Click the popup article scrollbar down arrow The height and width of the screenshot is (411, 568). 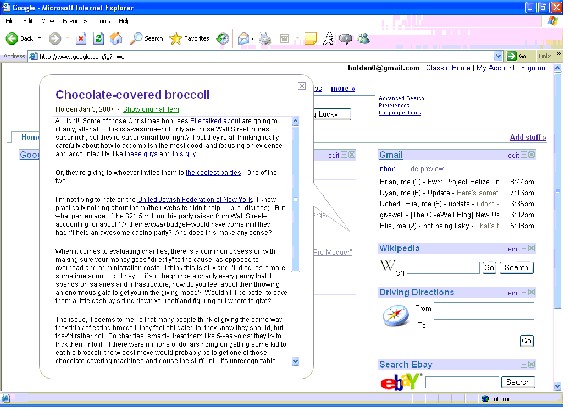295,361
